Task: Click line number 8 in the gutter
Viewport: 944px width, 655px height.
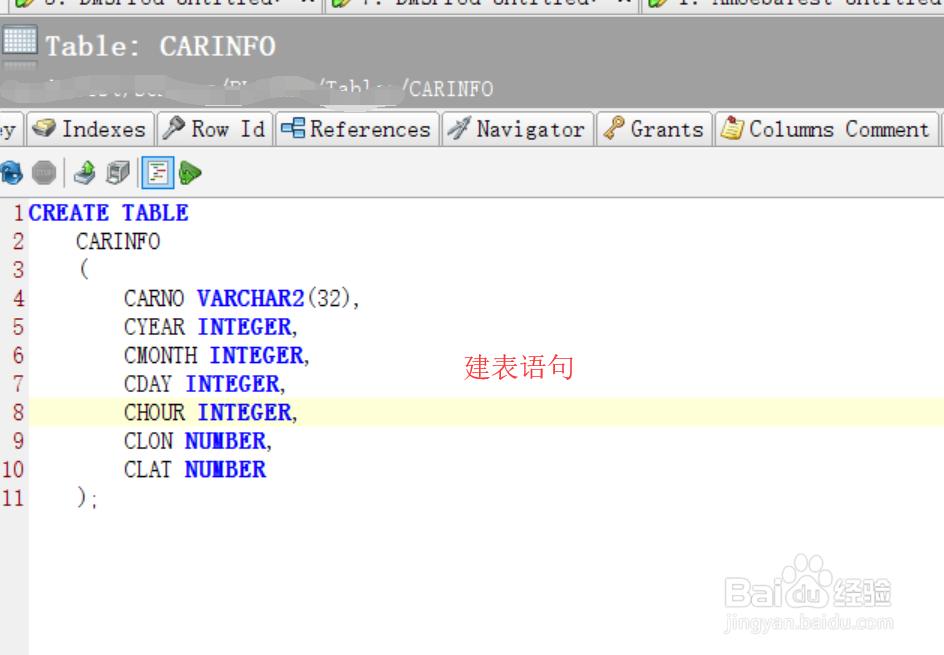Action: tap(19, 412)
